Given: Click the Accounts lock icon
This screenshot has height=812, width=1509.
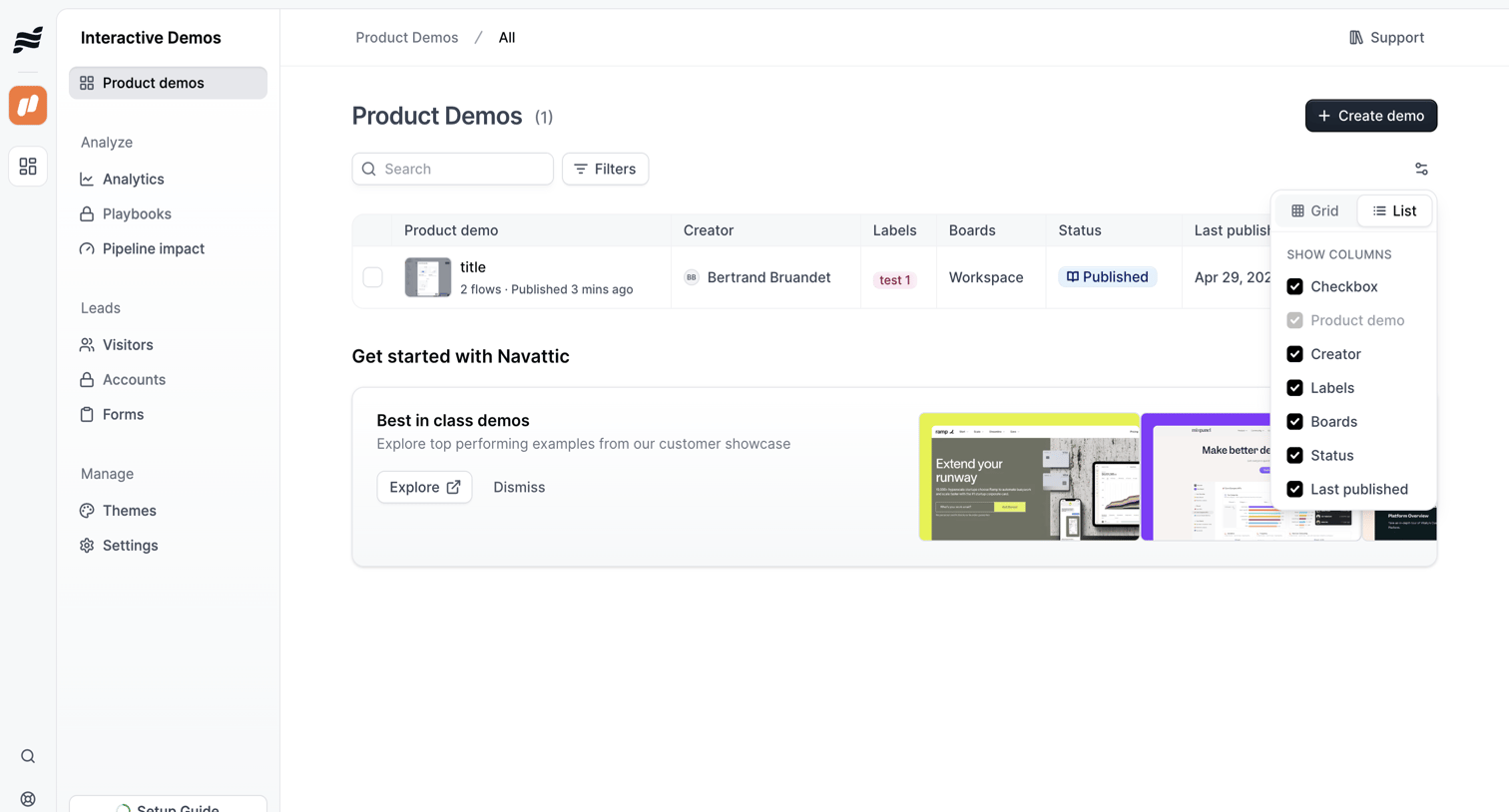Looking at the screenshot, I should click(87, 380).
